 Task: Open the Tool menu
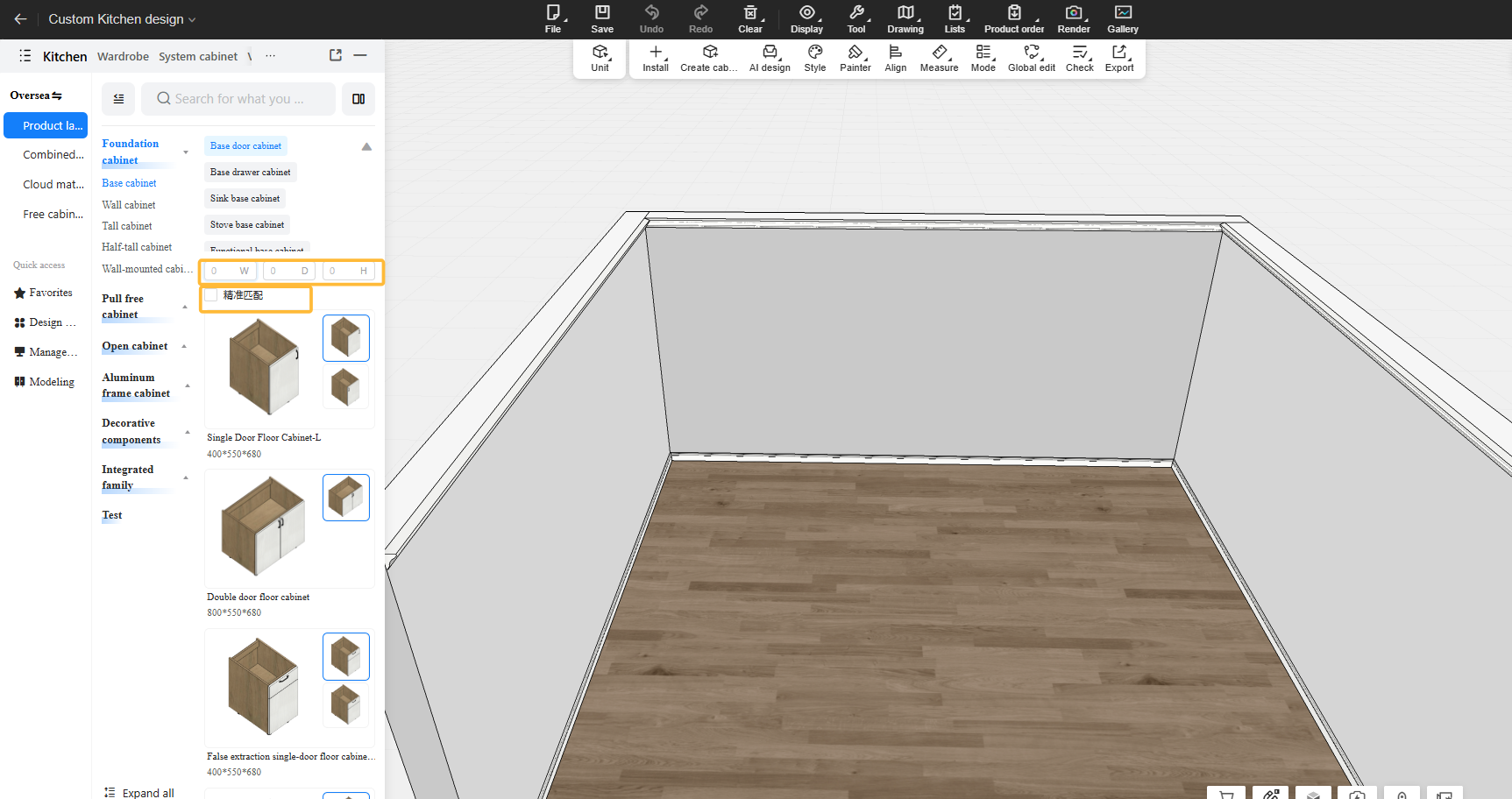click(x=856, y=18)
